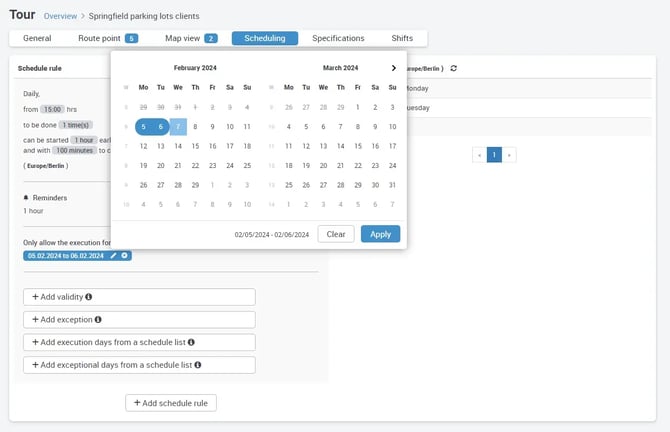The width and height of the screenshot is (670, 432).
Task: Click the Reminders bell icon
Action: (x=26, y=198)
